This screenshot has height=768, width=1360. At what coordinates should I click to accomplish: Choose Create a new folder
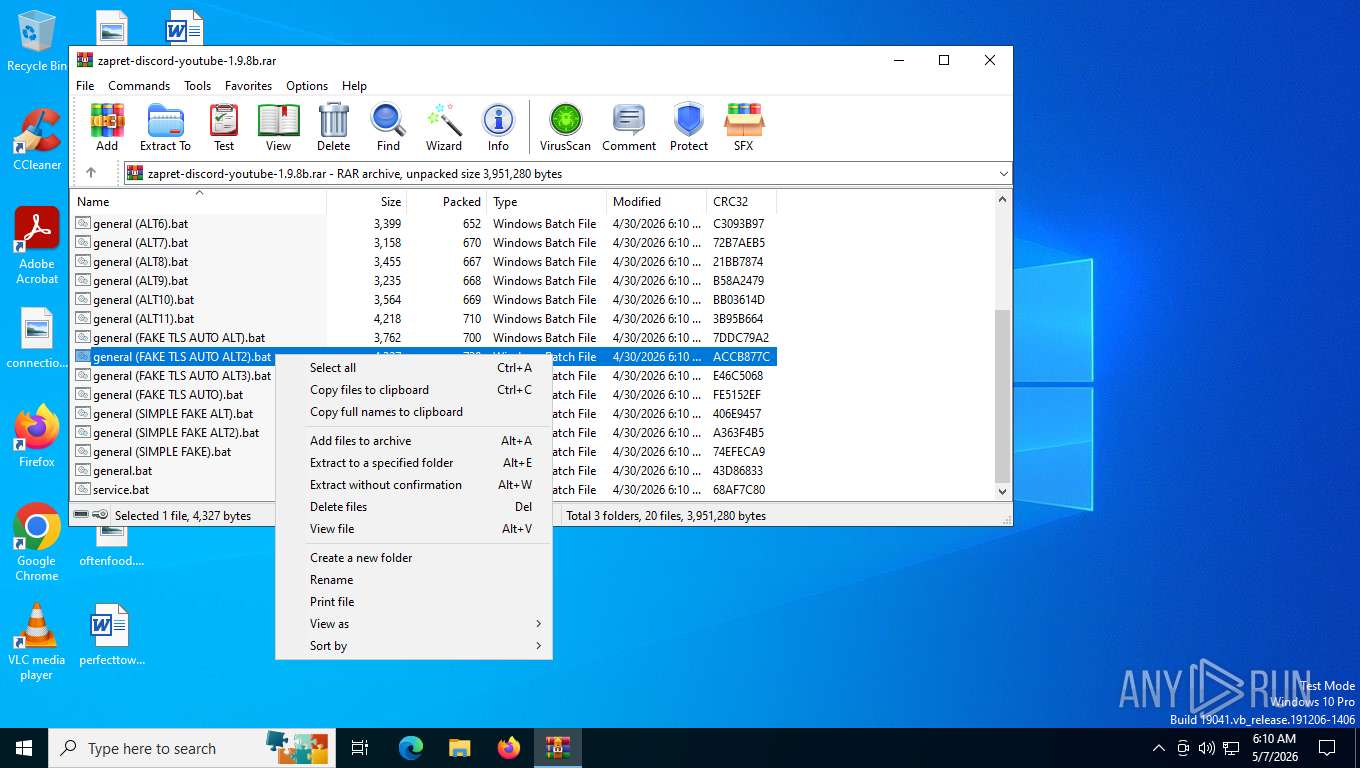(414, 558)
